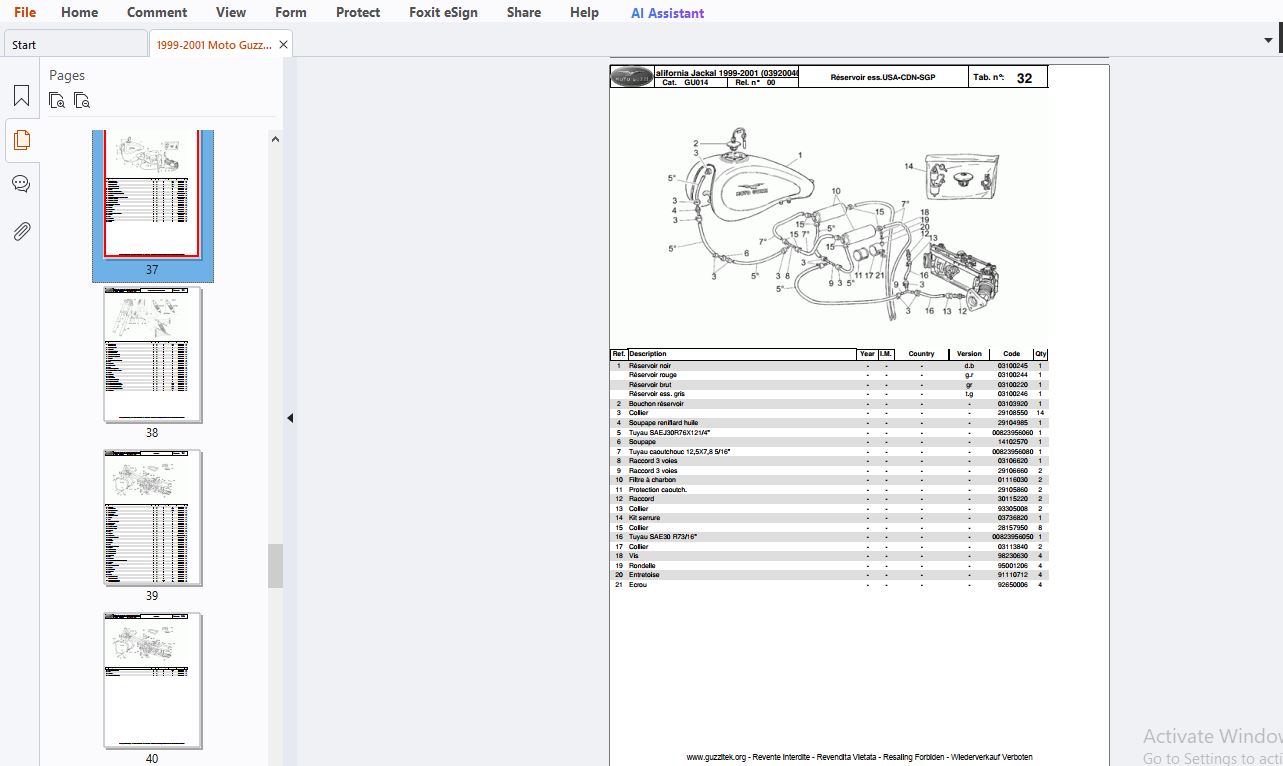Open the Foxit eSign tab
1283x766 pixels.
point(443,12)
